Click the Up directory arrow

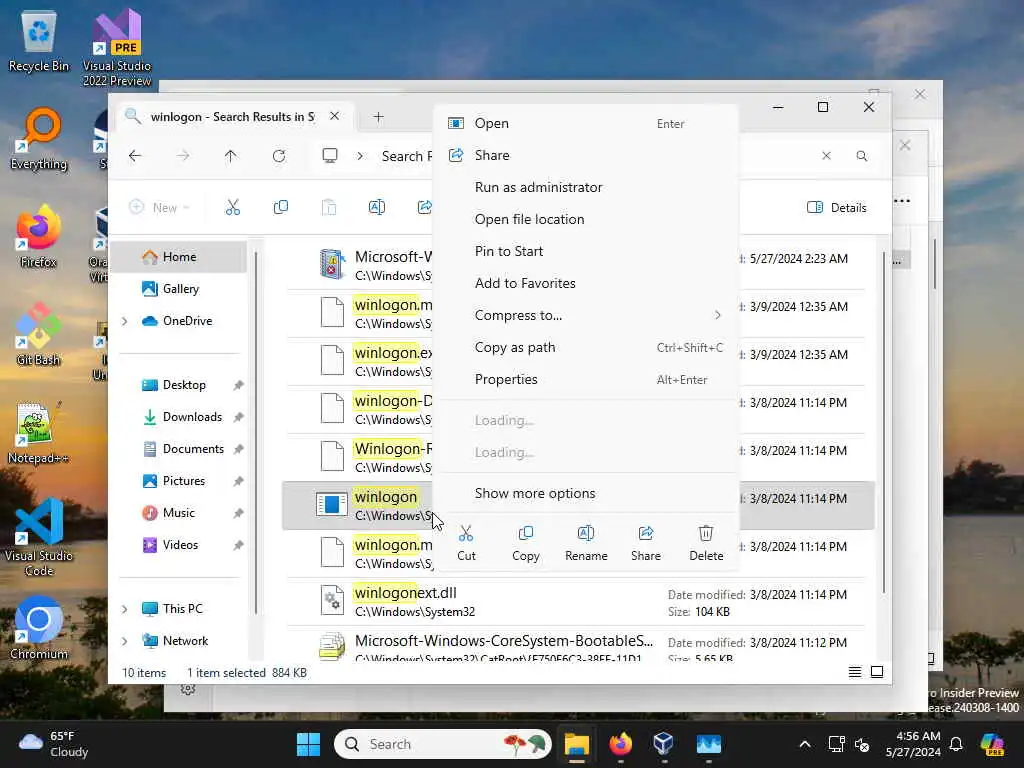point(231,156)
